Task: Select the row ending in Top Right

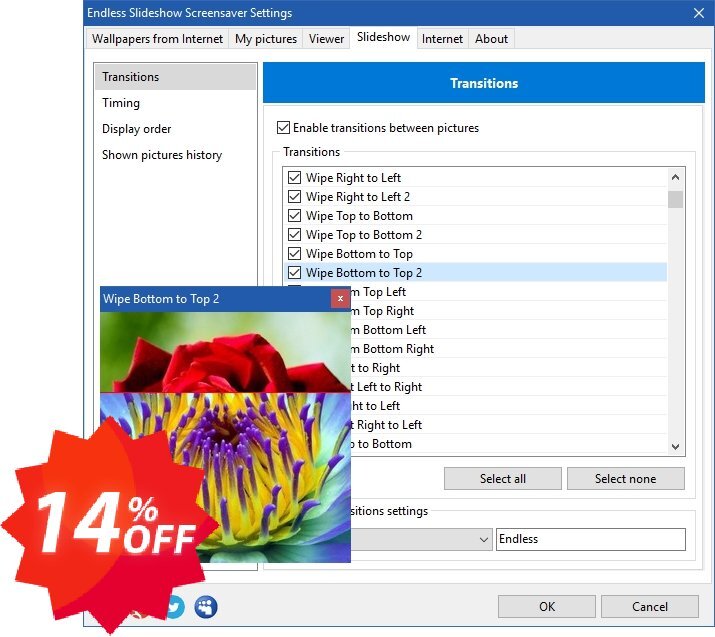Action: [508, 311]
